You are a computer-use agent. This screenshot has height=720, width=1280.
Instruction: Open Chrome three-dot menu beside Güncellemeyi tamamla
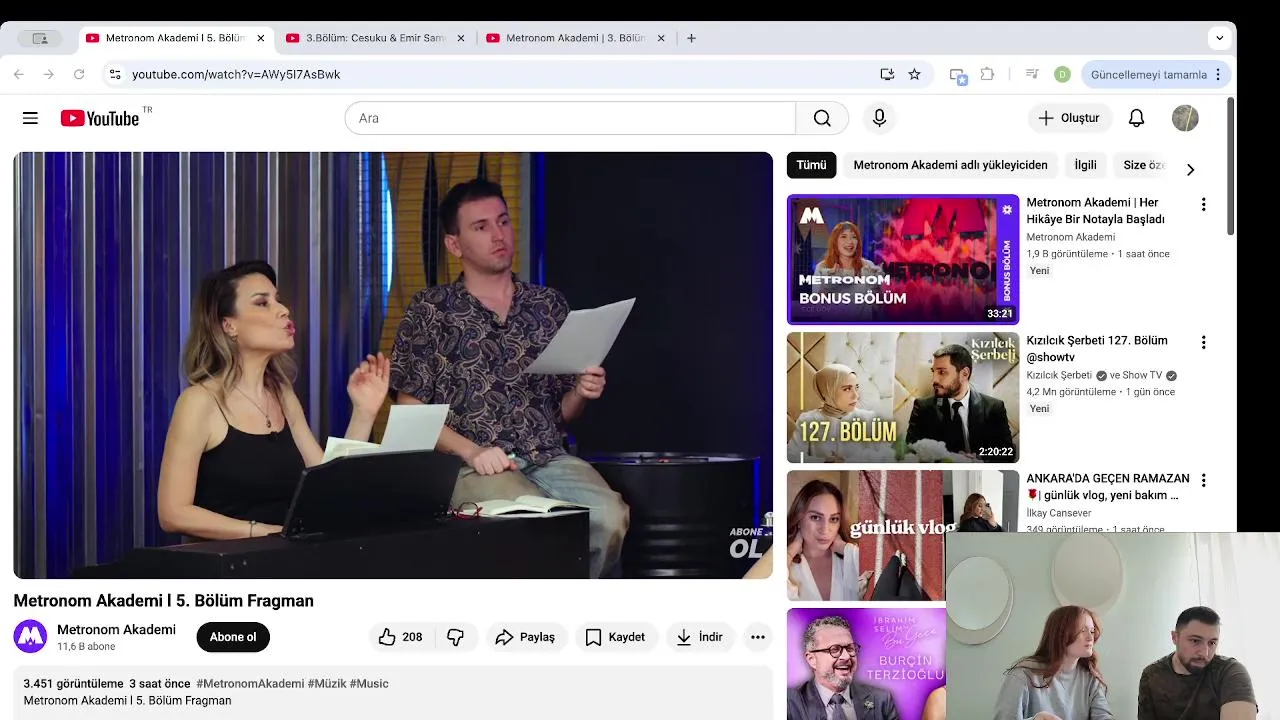click(x=1218, y=74)
